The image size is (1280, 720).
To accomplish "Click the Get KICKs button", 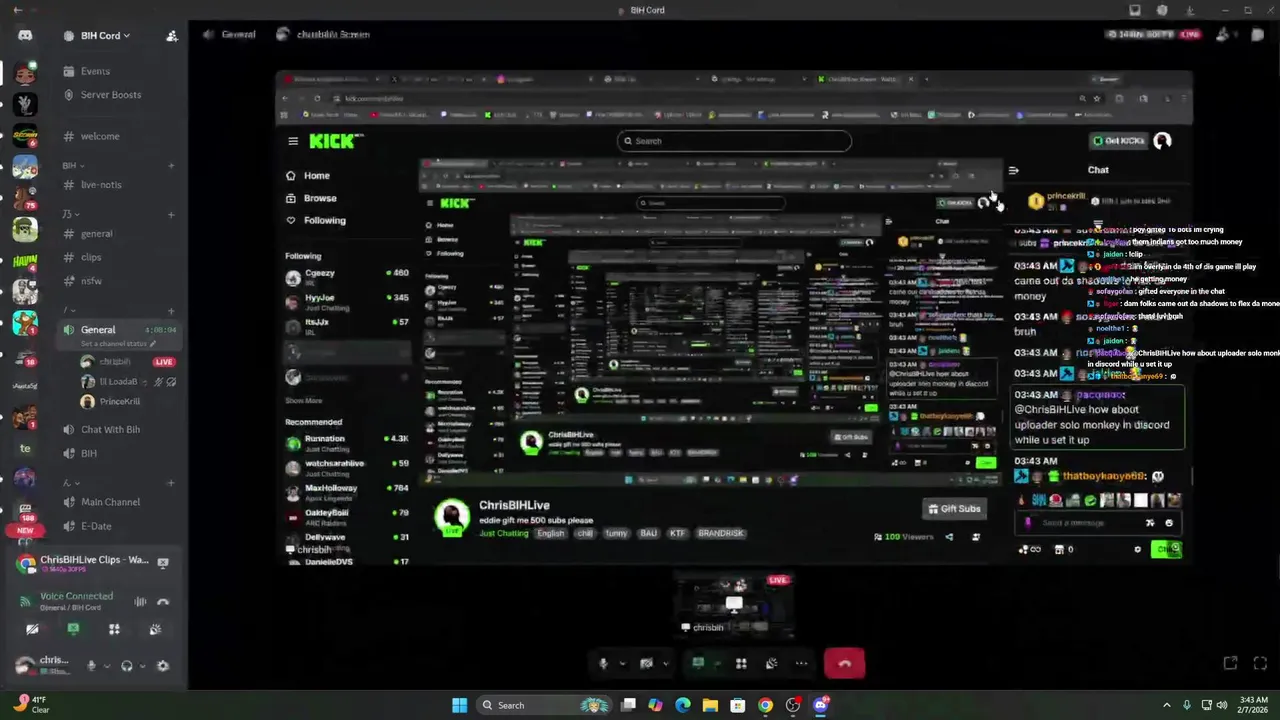I will click(x=1118, y=141).
